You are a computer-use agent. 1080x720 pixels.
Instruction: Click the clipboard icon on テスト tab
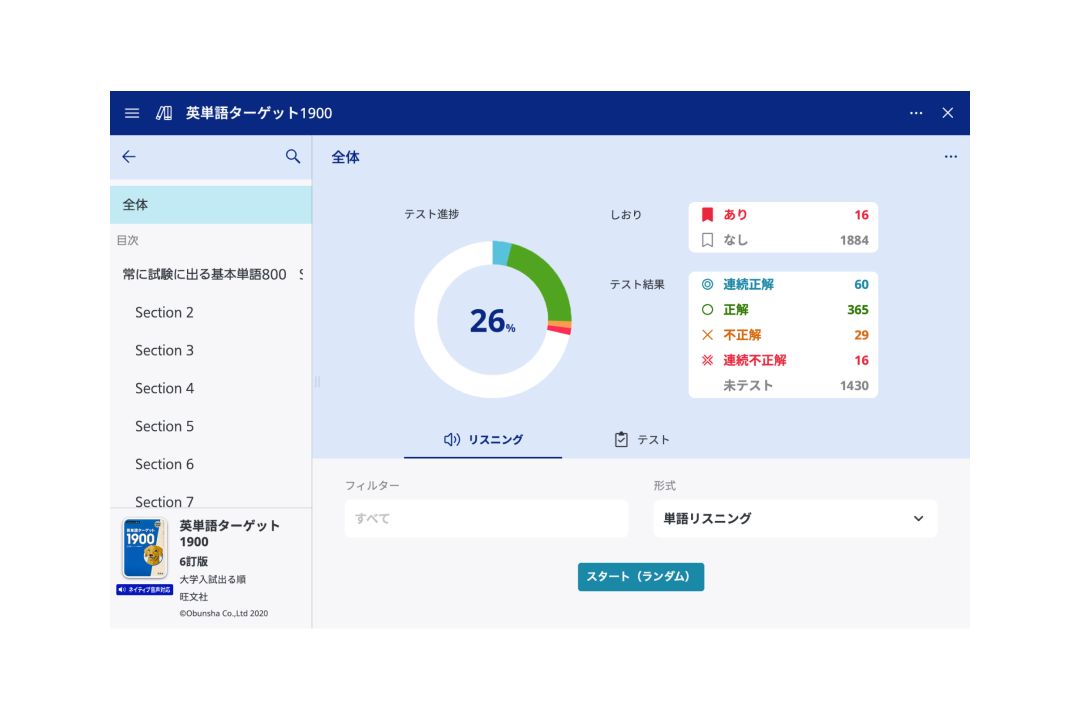tap(621, 440)
